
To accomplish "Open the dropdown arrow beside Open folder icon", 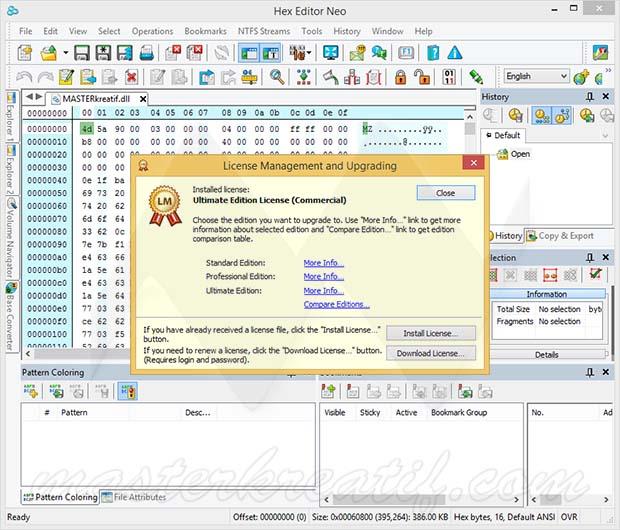I will coord(66,53).
